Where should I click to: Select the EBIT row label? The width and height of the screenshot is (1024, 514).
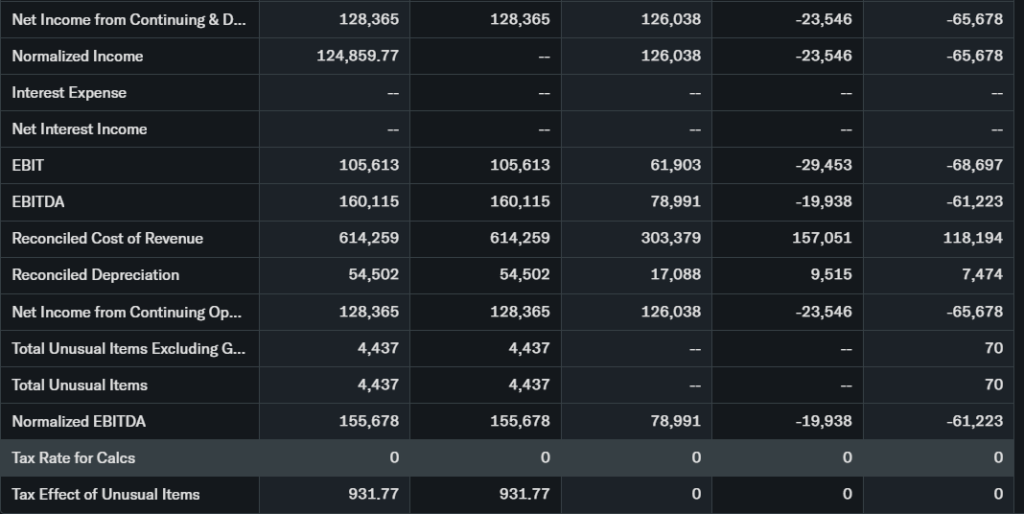[x=28, y=165]
